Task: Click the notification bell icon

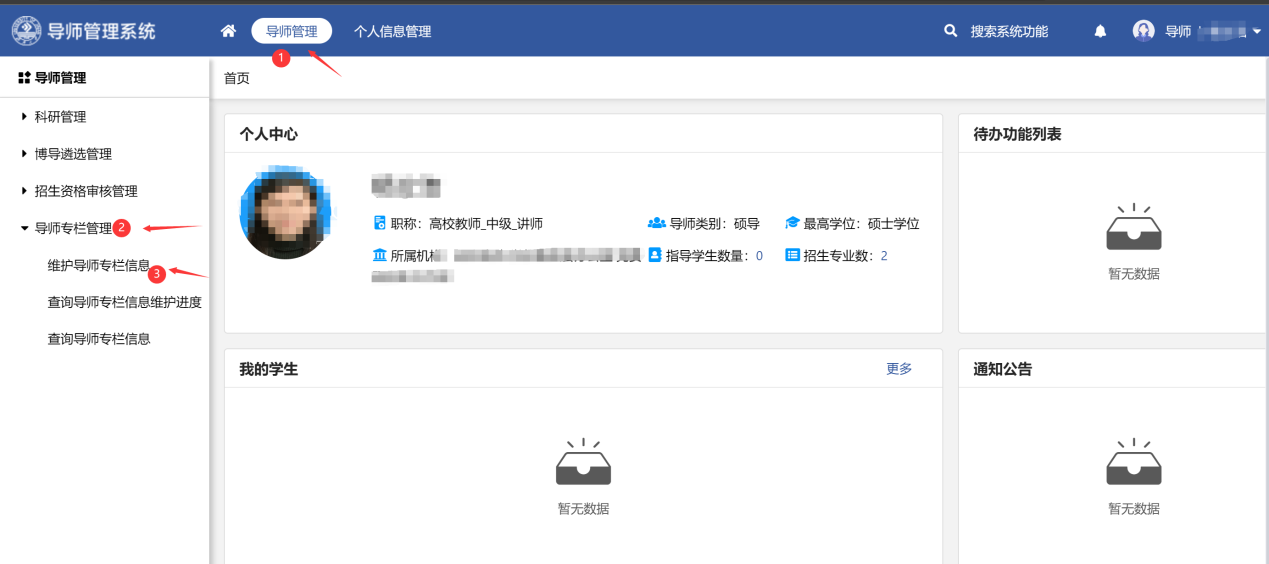Action: click(x=1100, y=31)
